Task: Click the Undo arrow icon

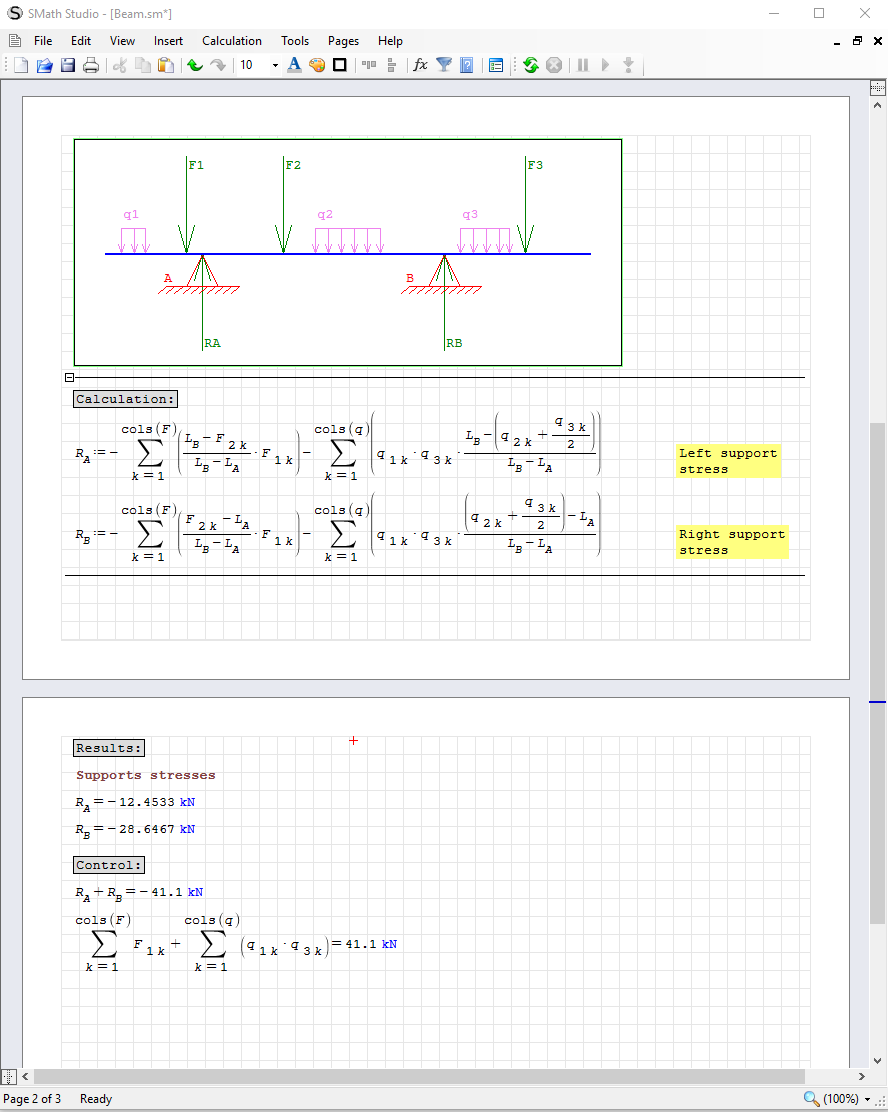Action: click(x=194, y=65)
